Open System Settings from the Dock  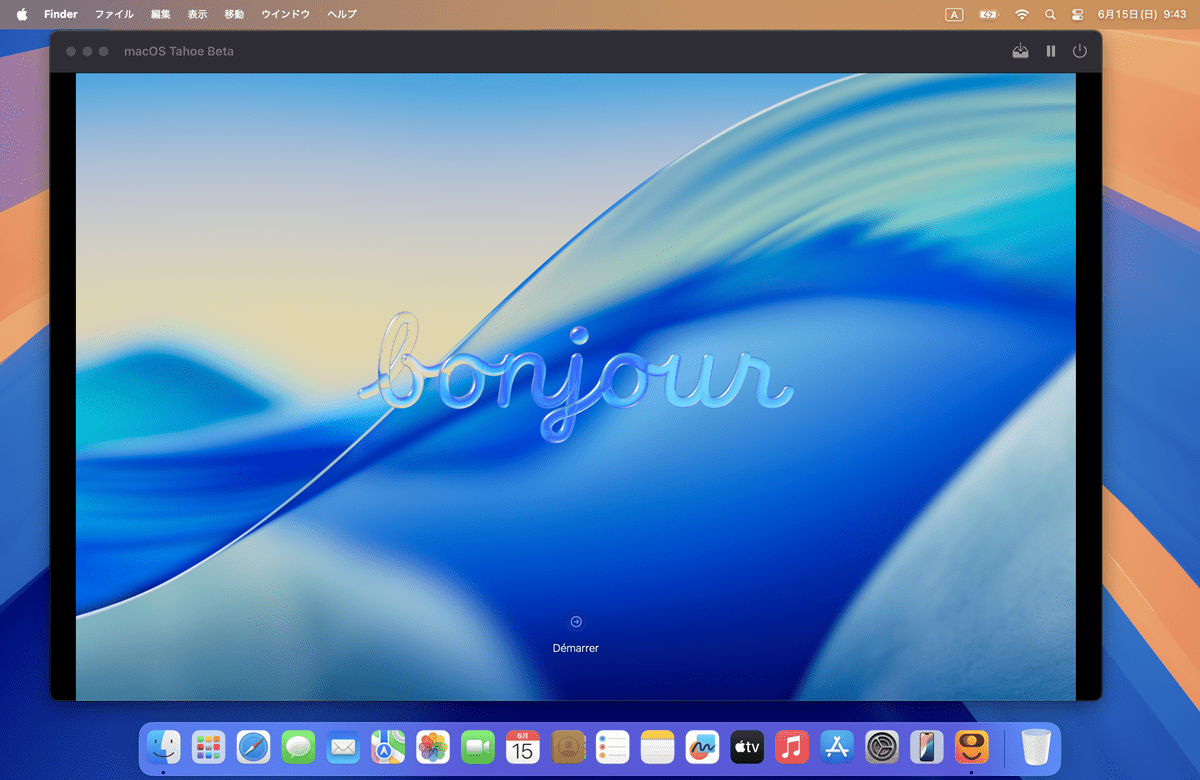click(882, 747)
